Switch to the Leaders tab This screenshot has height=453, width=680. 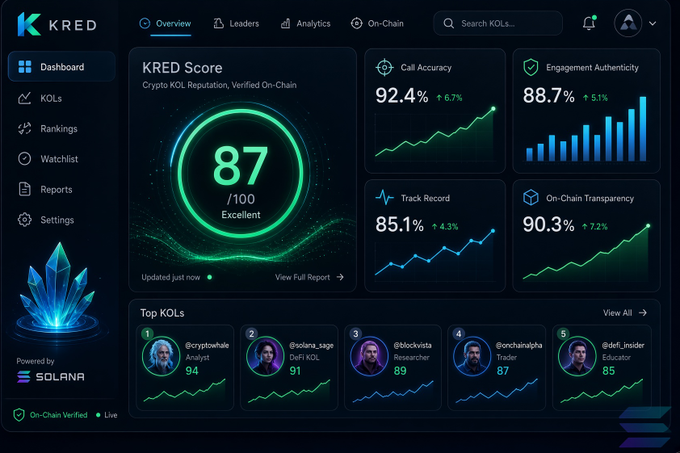[x=236, y=23]
